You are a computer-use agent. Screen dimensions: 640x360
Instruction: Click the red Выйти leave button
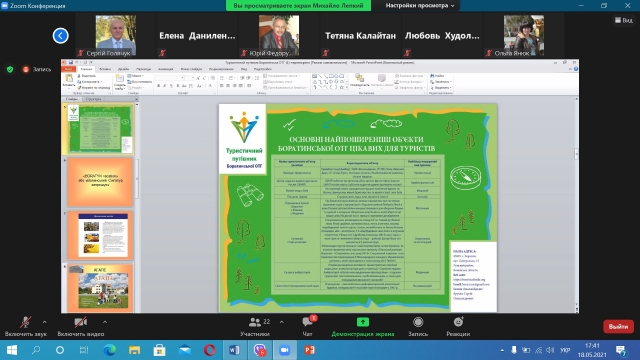coord(618,327)
